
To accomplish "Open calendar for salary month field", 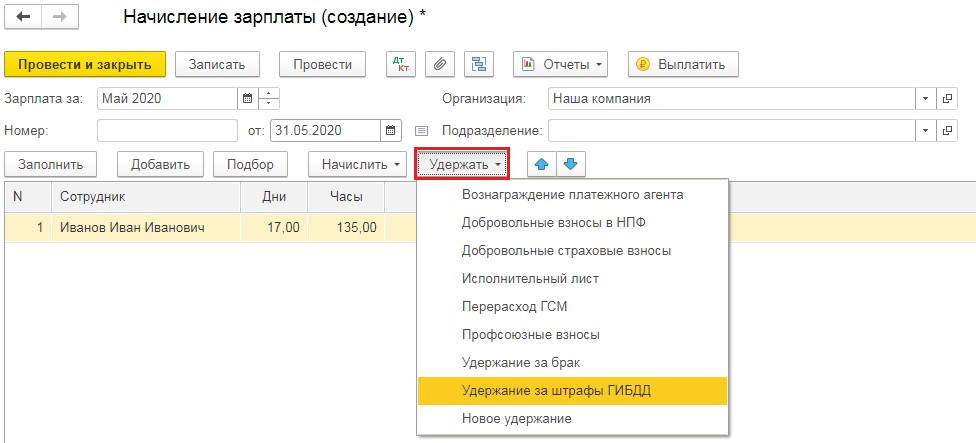I will click(247, 98).
